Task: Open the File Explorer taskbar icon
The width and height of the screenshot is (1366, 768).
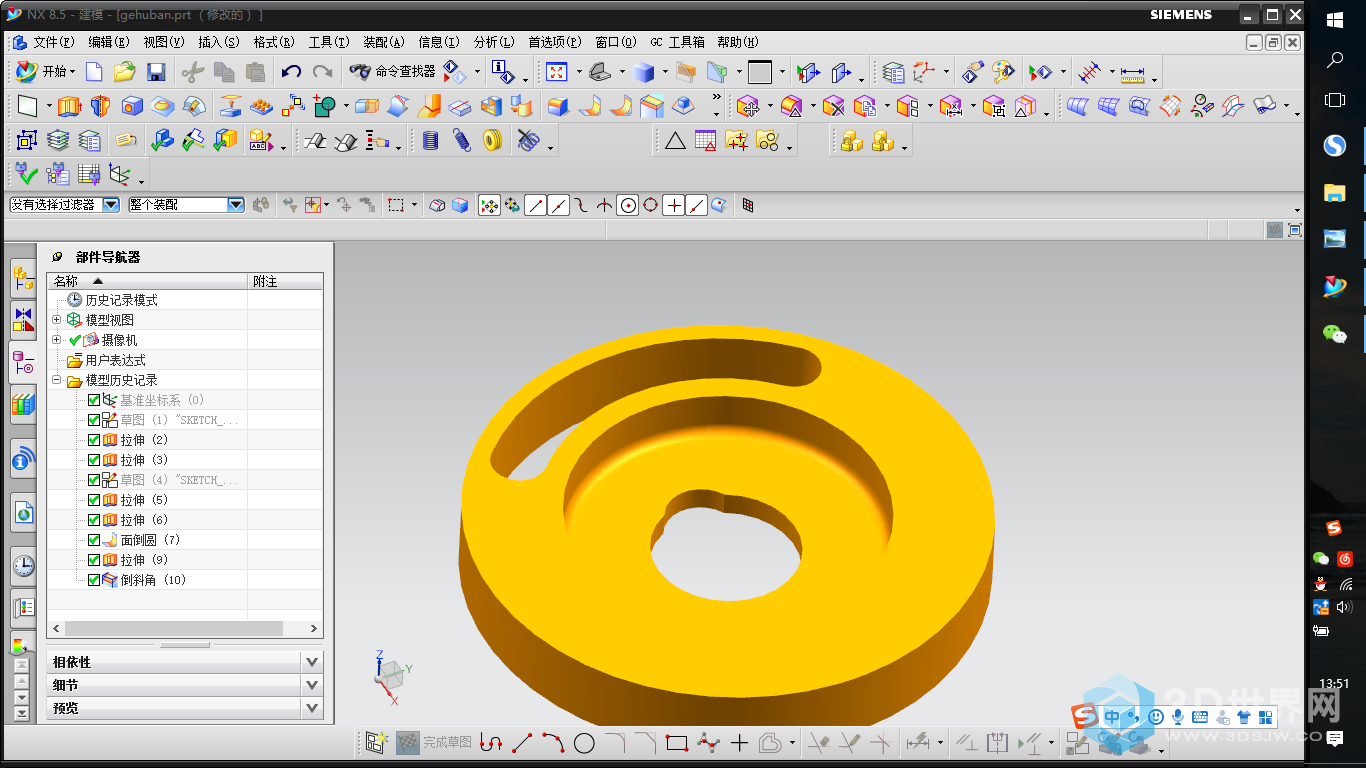Action: 1335,193
